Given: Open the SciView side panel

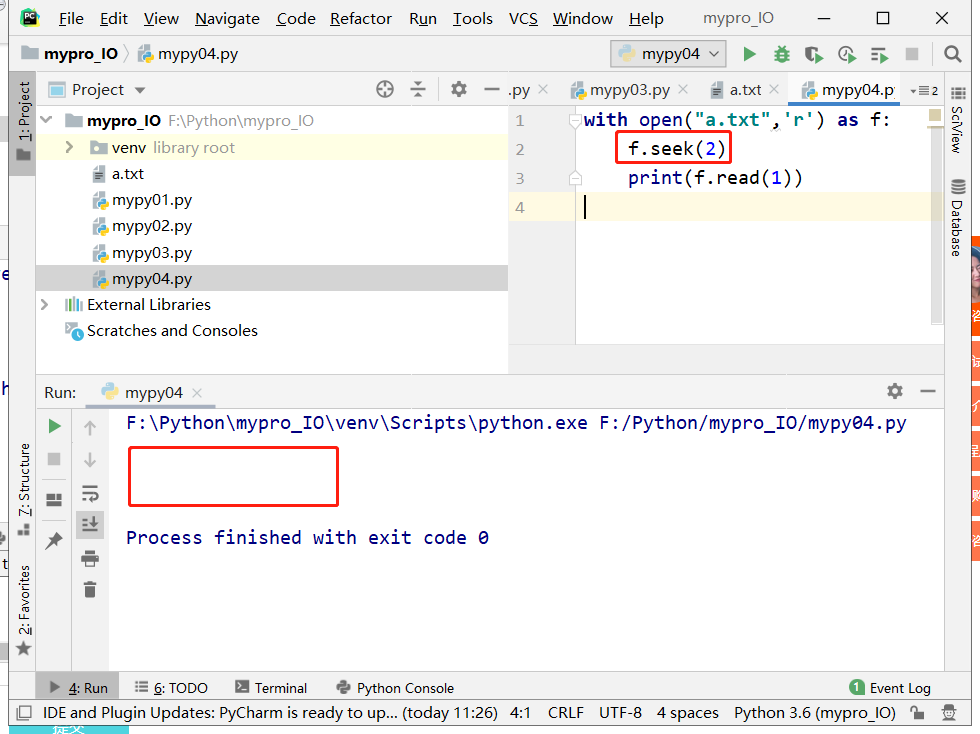Looking at the screenshot, I should coord(957,120).
